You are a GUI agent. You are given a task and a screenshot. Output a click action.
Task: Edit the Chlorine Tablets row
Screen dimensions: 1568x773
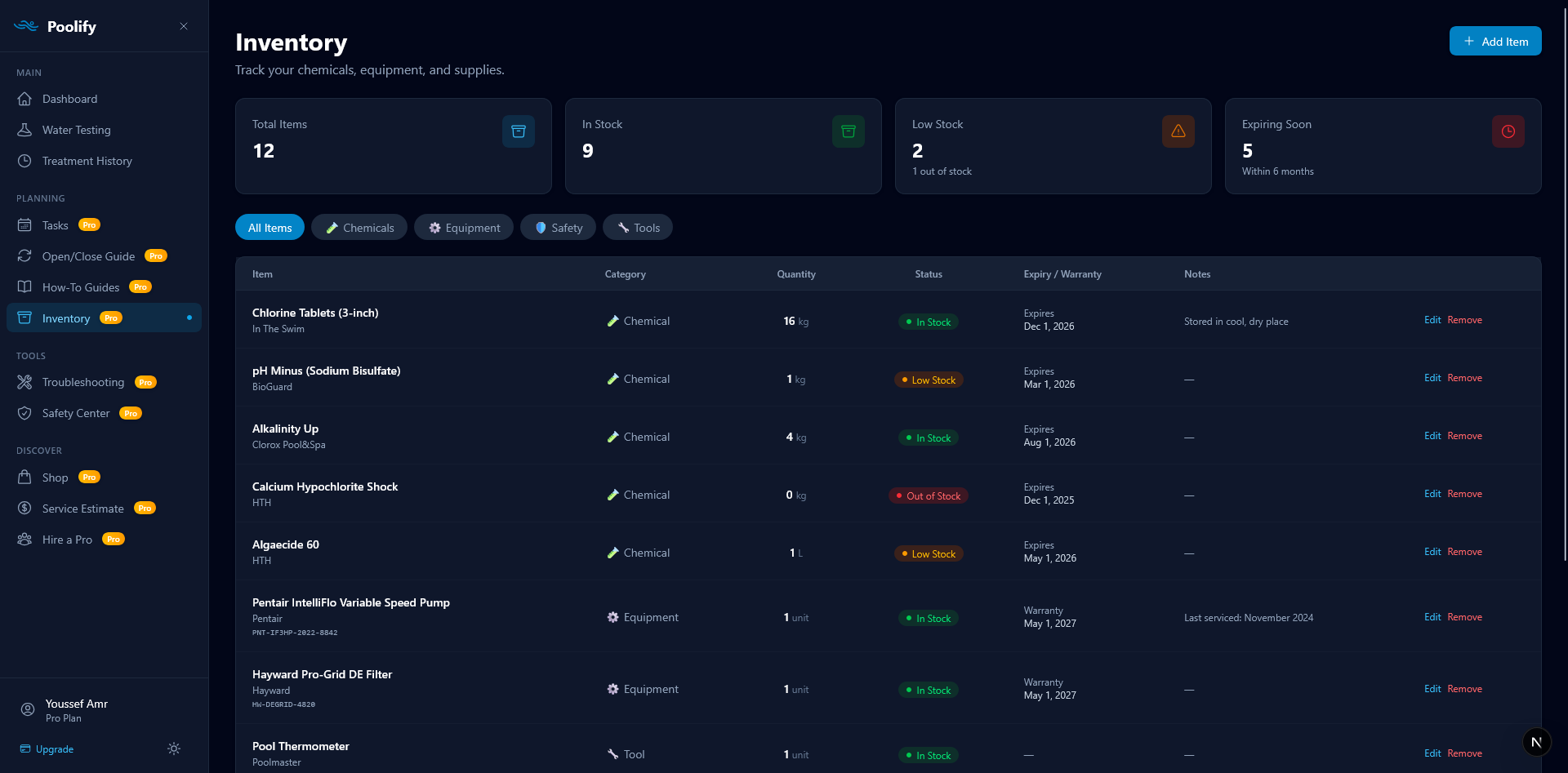(1432, 320)
